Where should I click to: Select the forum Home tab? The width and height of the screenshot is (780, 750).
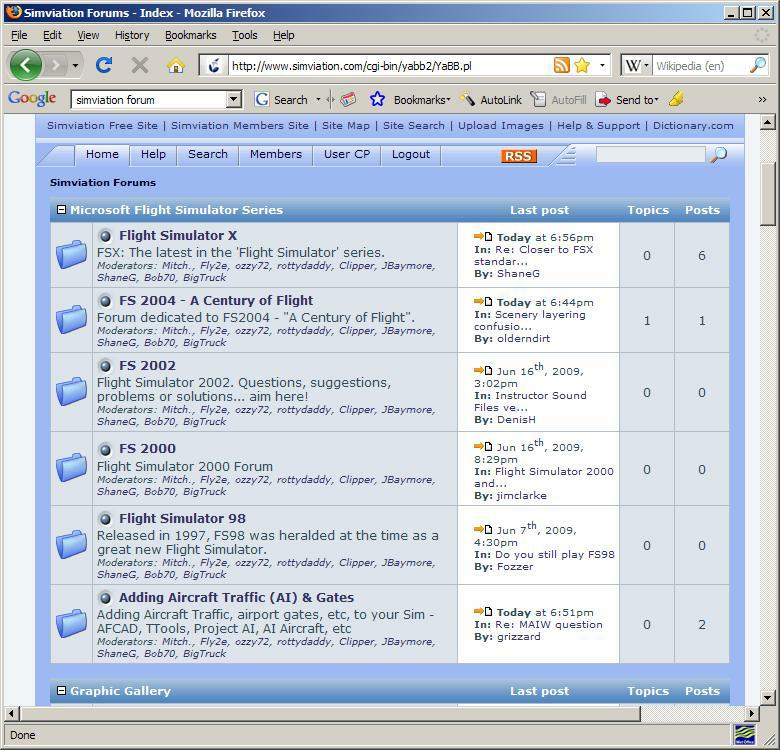coord(102,155)
